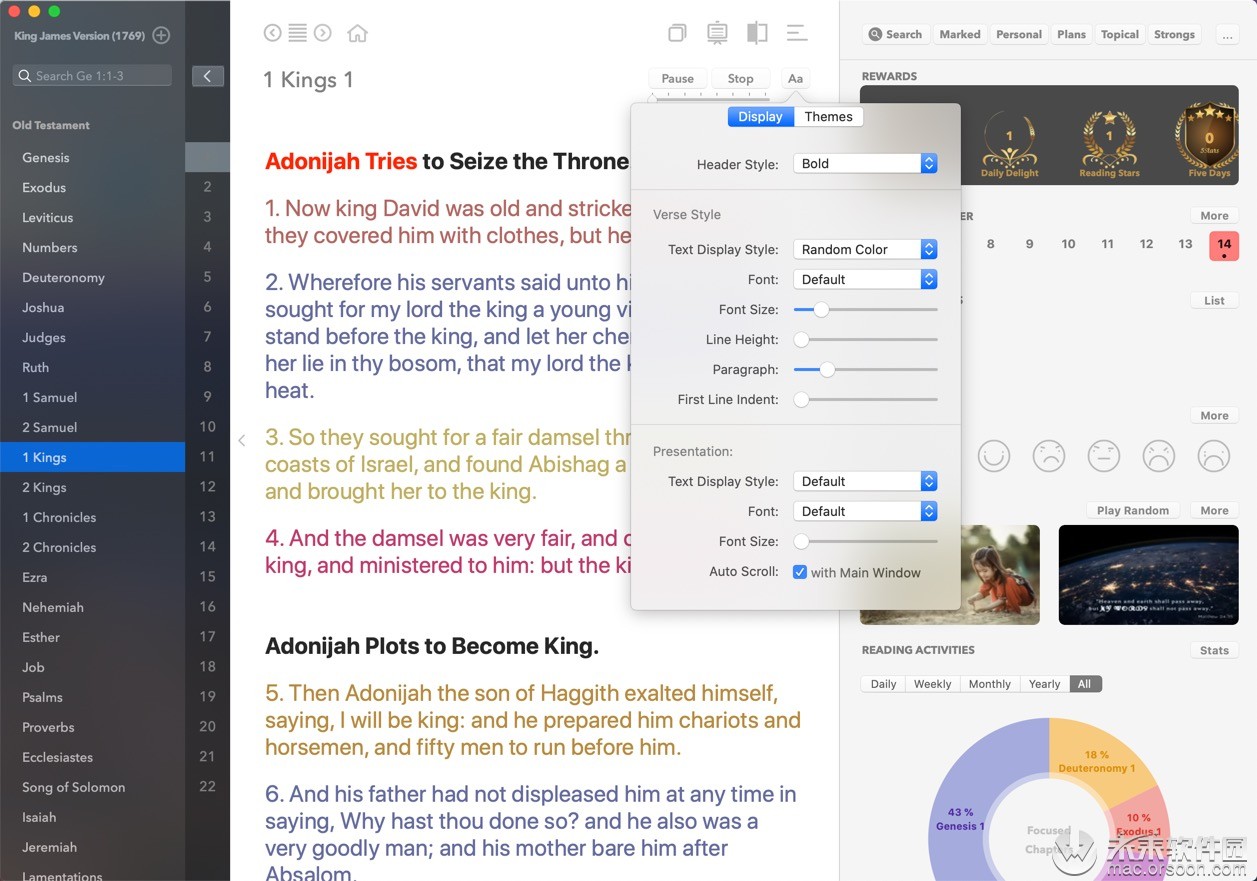Go to next chapter arrow
Image resolution: width=1257 pixels, height=881 pixels.
pos(322,33)
